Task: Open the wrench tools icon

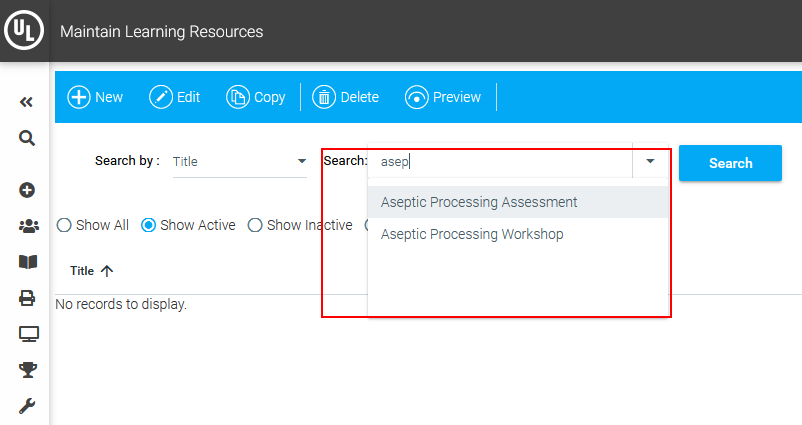Action: (x=27, y=406)
